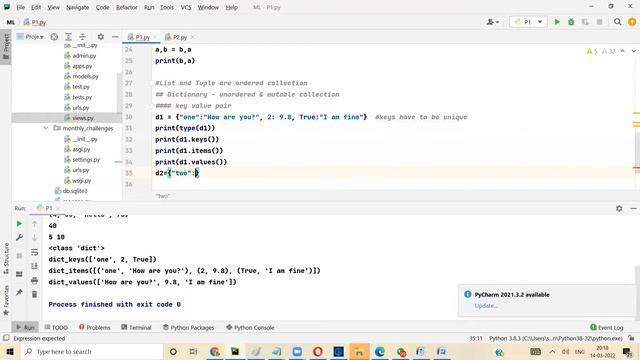The image size is (640, 360).
Task: Open Microsoft Edge from taskbar
Action: click(x=380, y=351)
